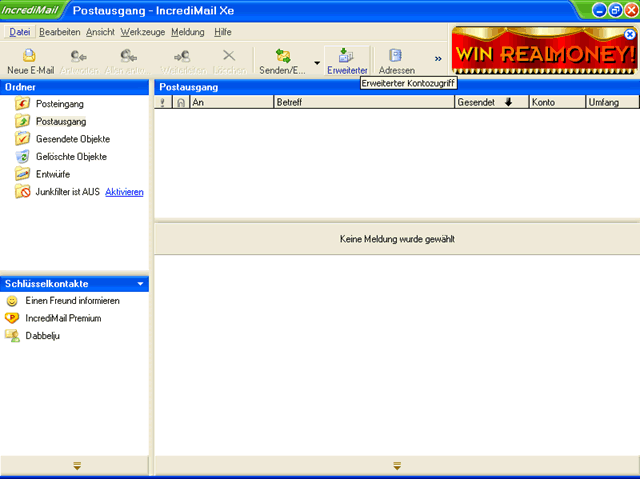
Task: Select the Posteingang folder icon
Action: click(x=22, y=103)
